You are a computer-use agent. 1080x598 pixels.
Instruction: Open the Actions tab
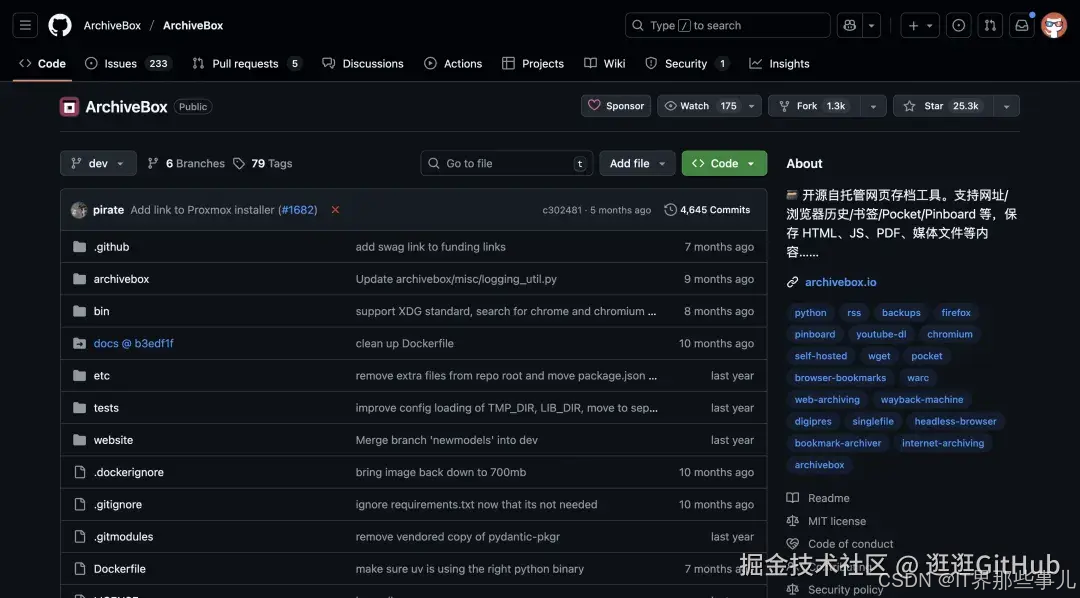(x=453, y=63)
